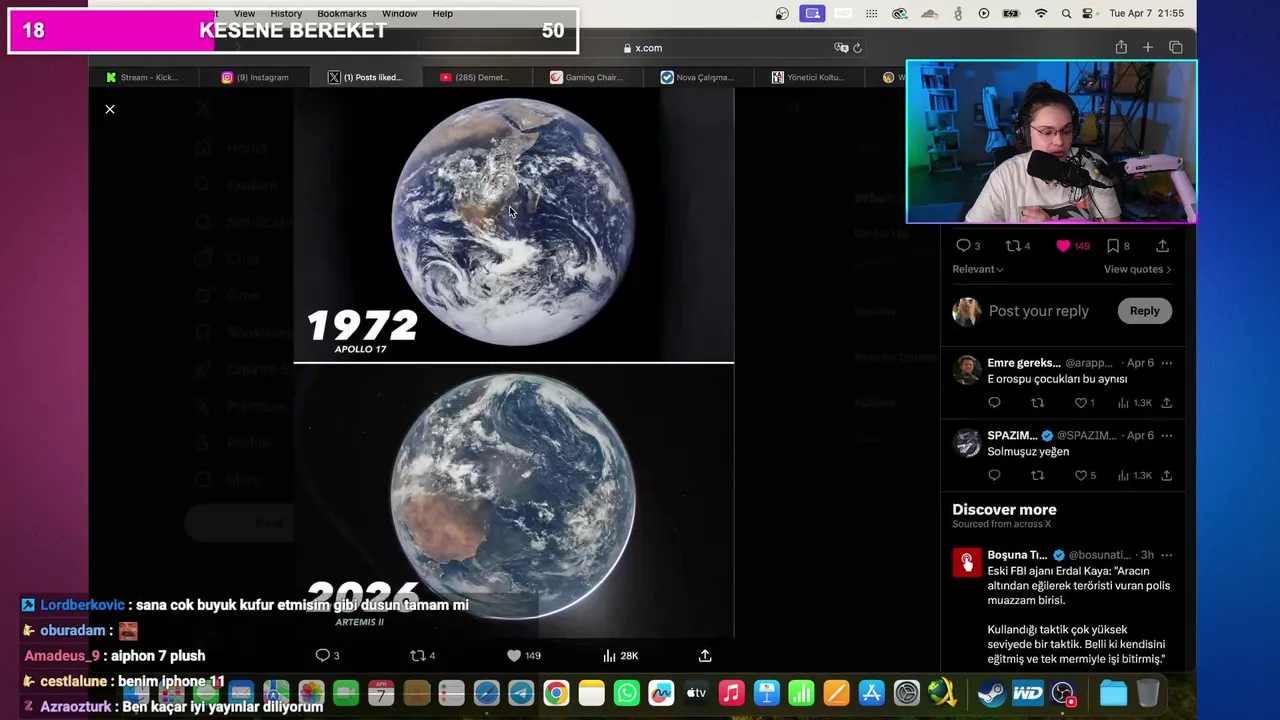The height and width of the screenshot is (720, 1280).
Task: Switch to the Instagram tab
Action: 255,77
